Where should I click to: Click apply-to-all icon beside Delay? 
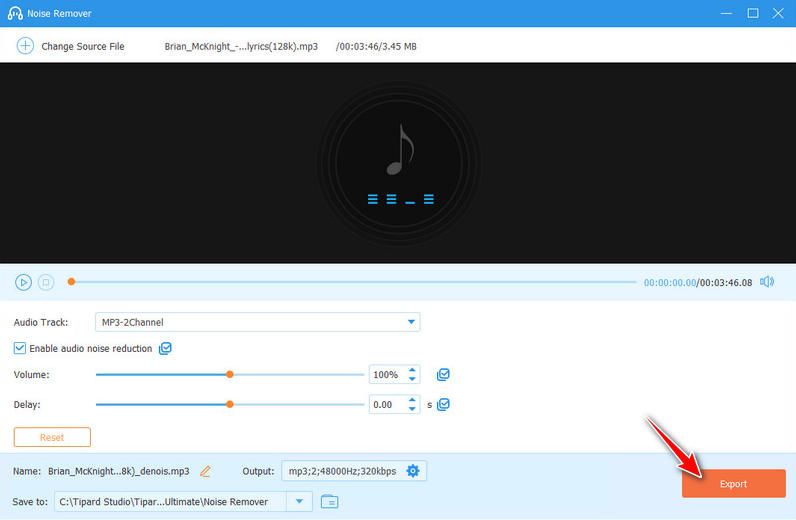(x=443, y=405)
